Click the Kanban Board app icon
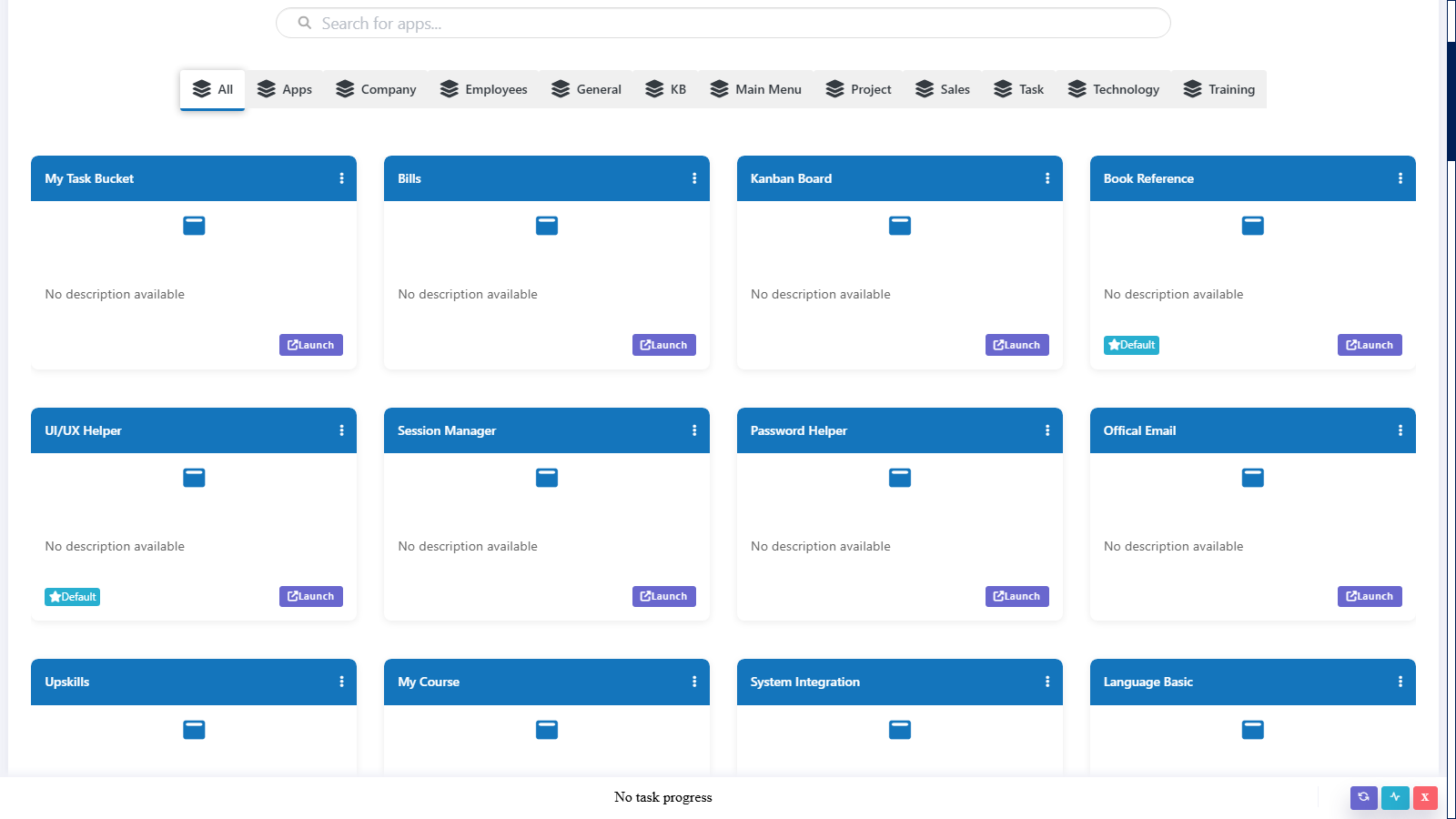This screenshot has width=1456, height=819. [900, 226]
